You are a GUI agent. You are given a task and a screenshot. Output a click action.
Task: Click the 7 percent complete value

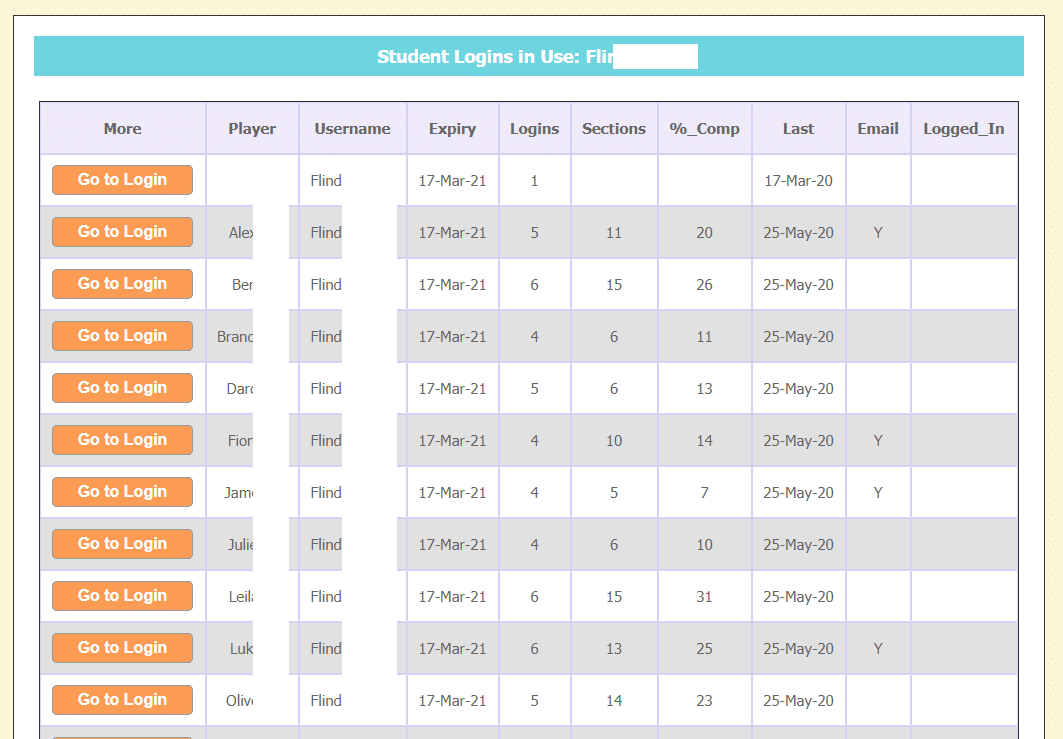point(704,493)
